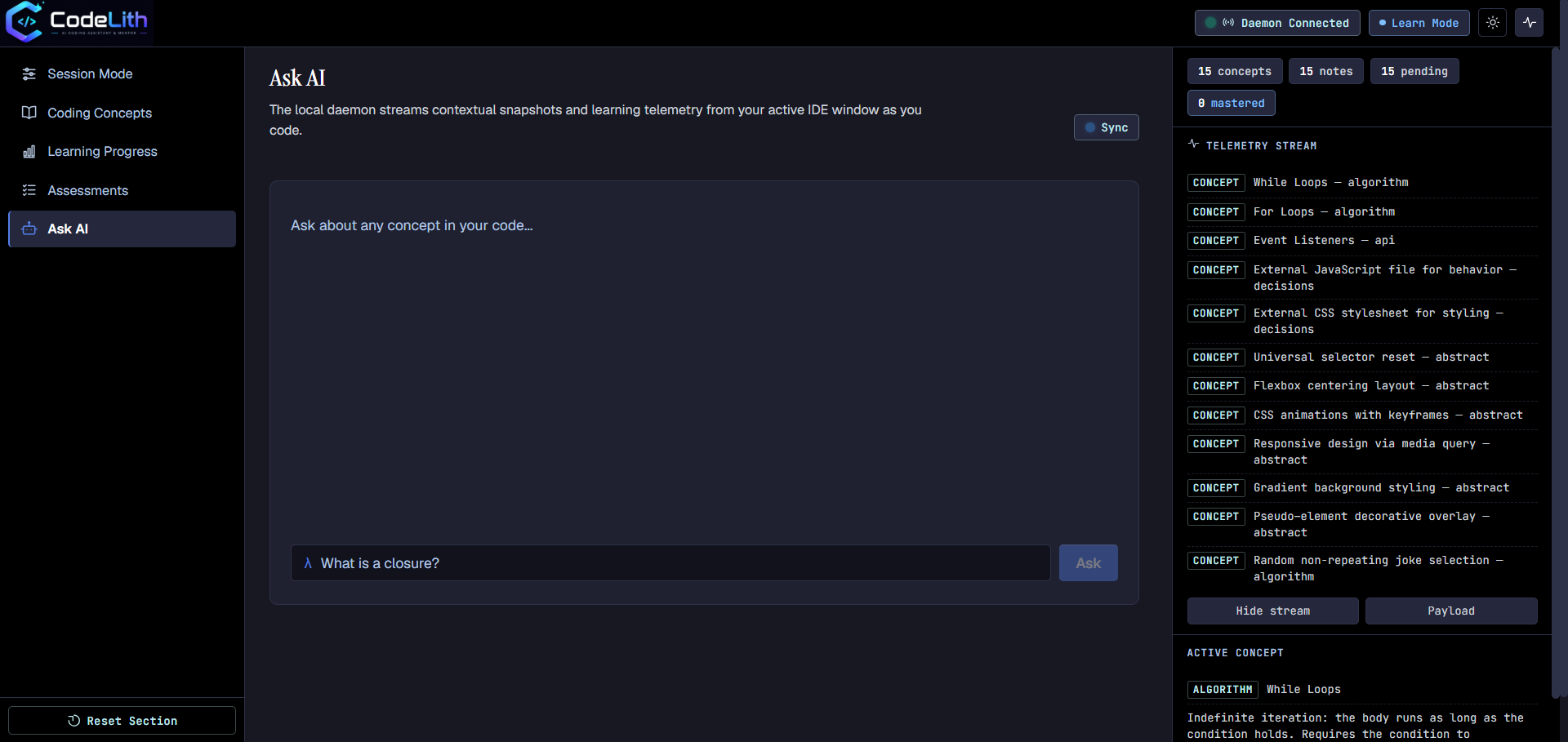1568x742 pixels.
Task: Select 'External JavaScript file for behavior' entry
Action: 1362,278
